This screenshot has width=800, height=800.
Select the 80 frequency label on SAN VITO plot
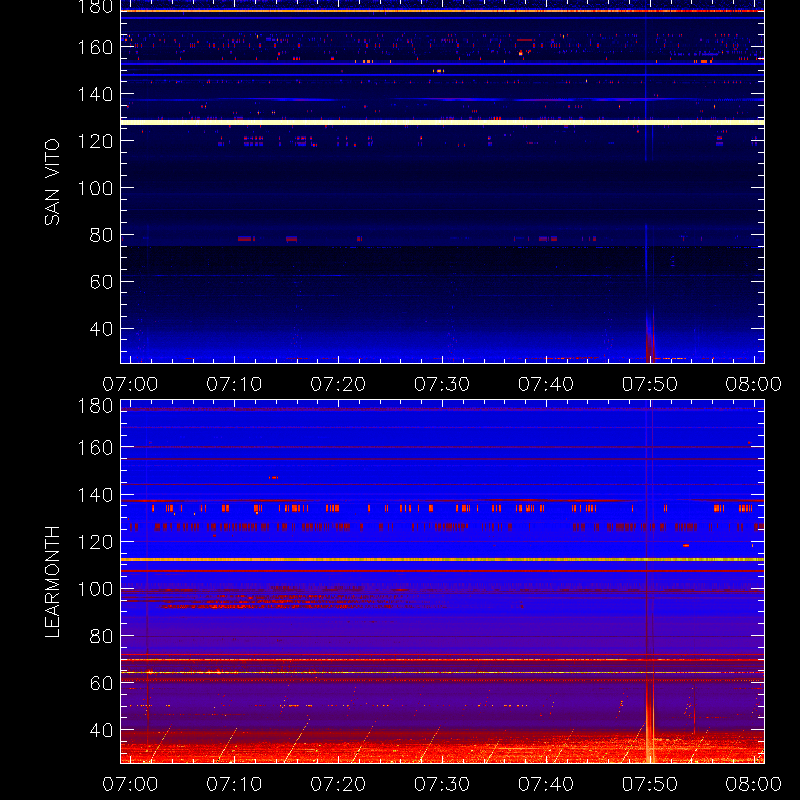101,235
